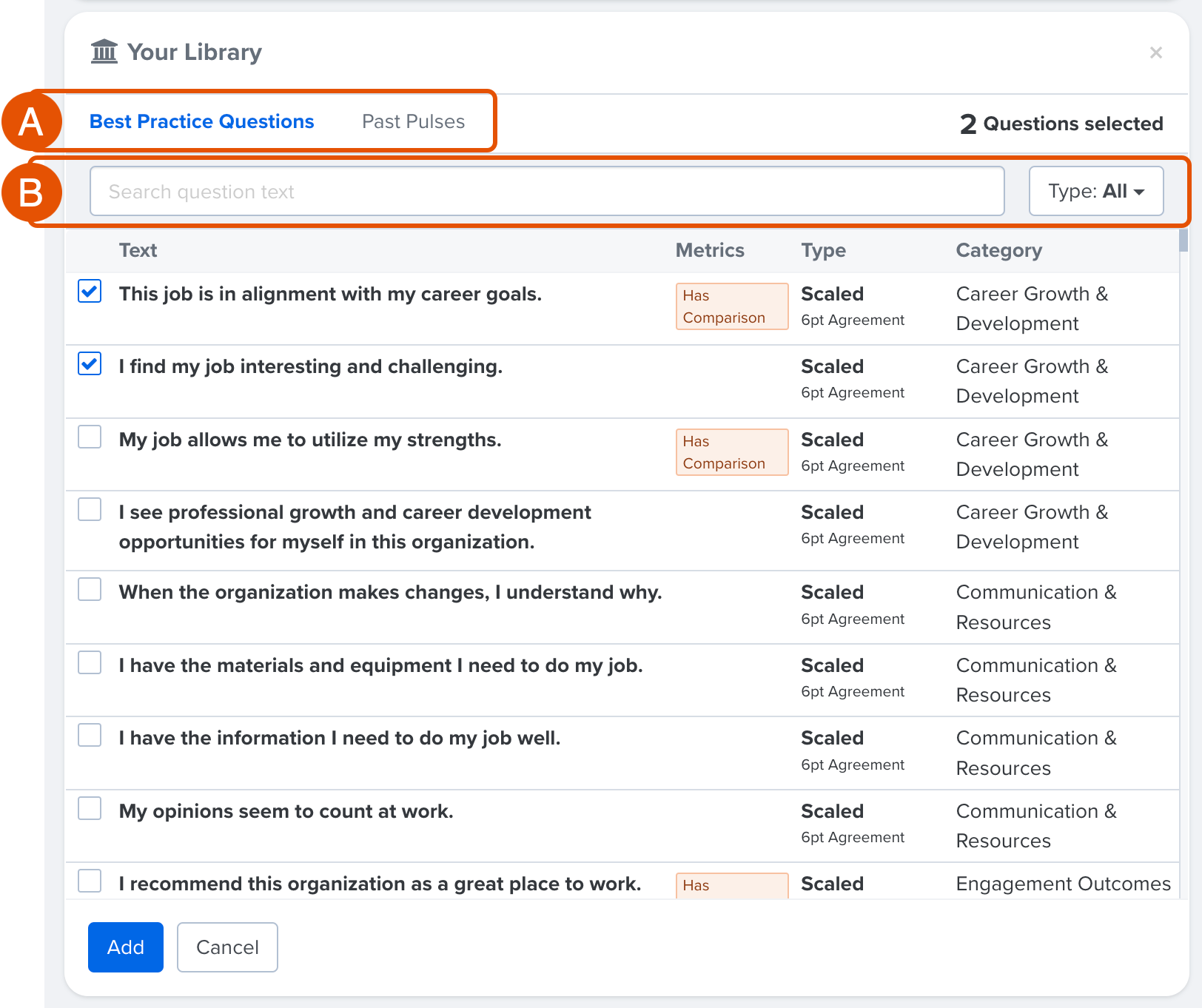This screenshot has height=1008, width=1202.
Task: Check "When the organization makes changes, I understand why"
Action: (89, 589)
